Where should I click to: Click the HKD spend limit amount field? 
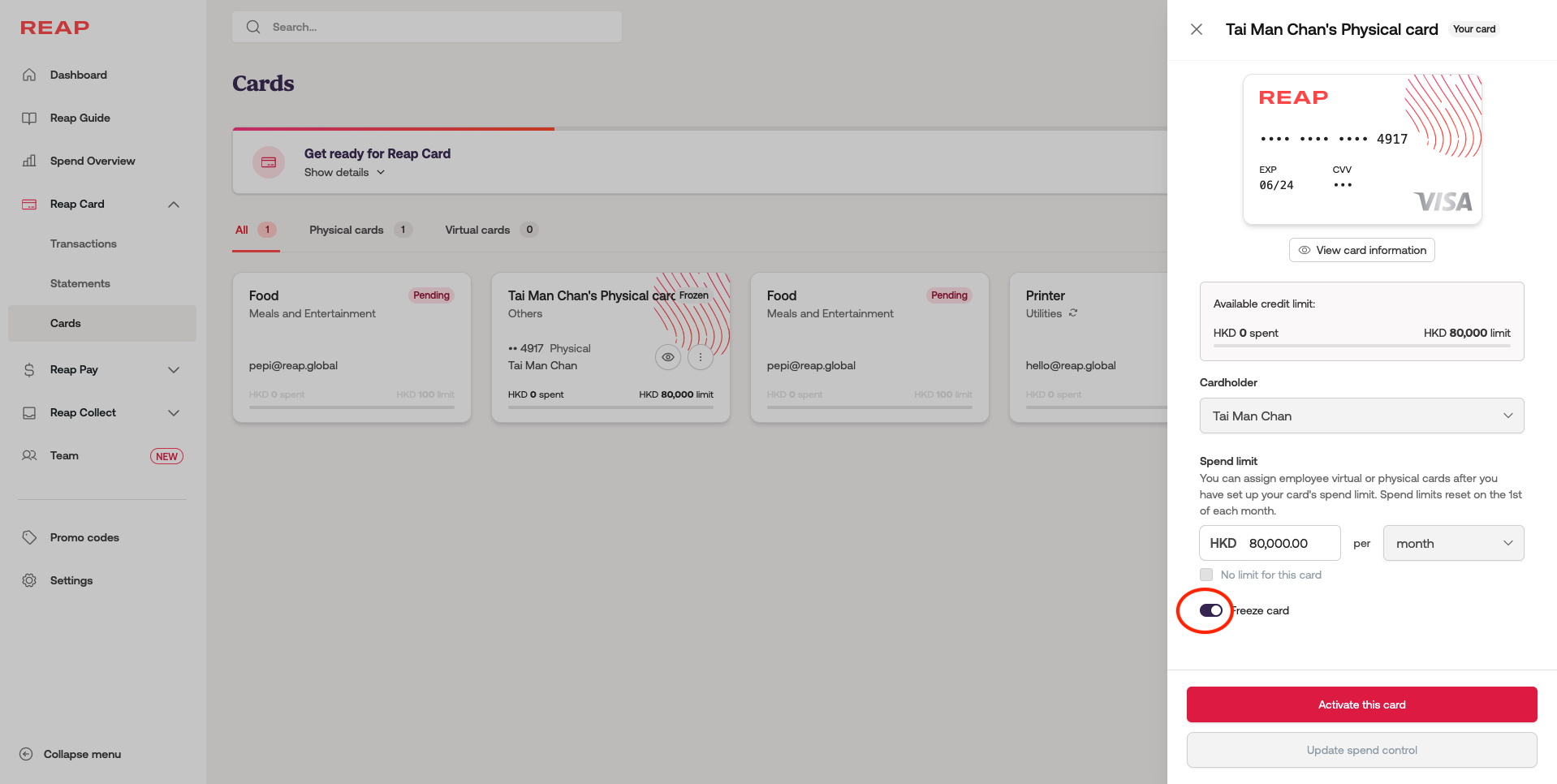[x=1270, y=543]
